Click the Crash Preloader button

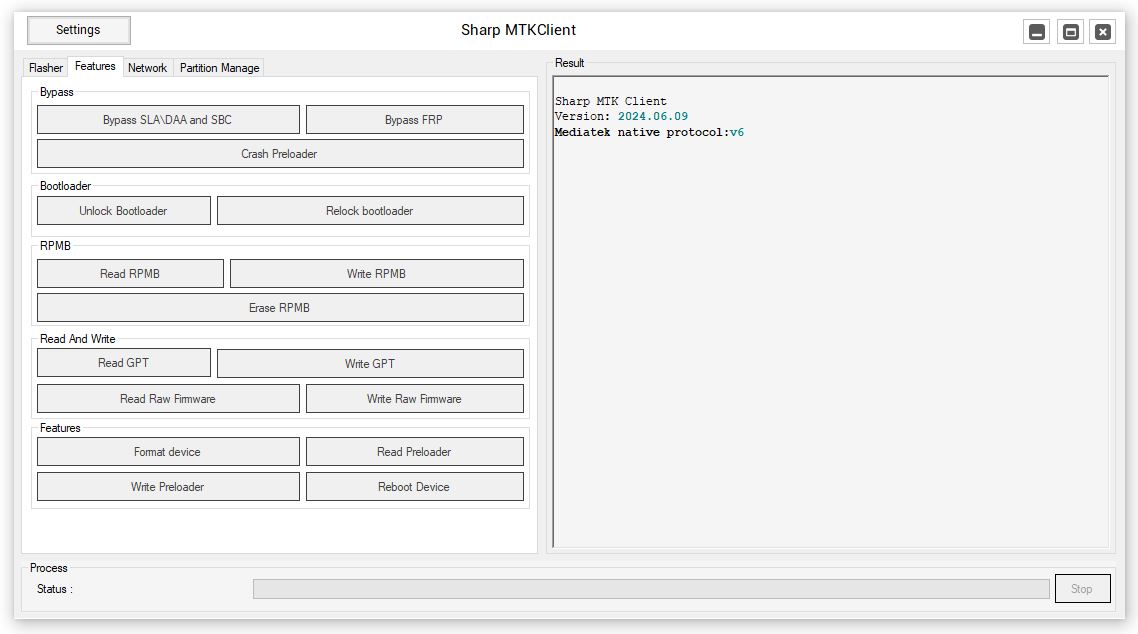(279, 154)
